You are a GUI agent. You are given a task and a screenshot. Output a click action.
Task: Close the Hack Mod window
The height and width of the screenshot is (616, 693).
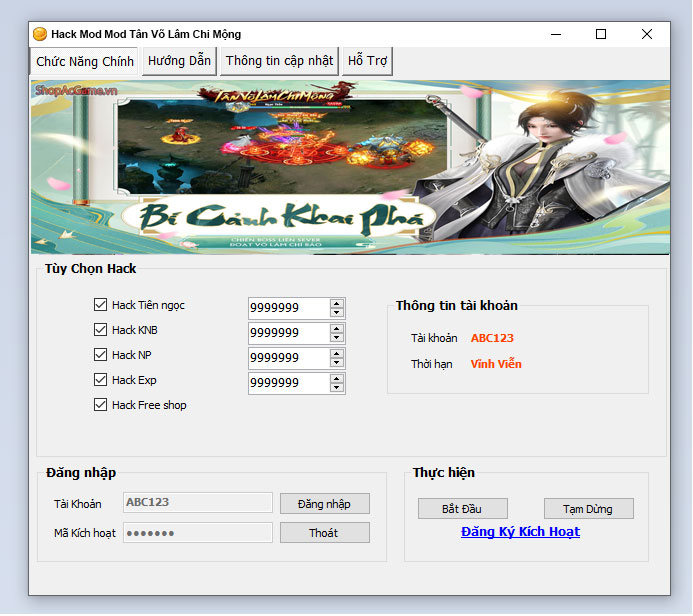point(647,34)
